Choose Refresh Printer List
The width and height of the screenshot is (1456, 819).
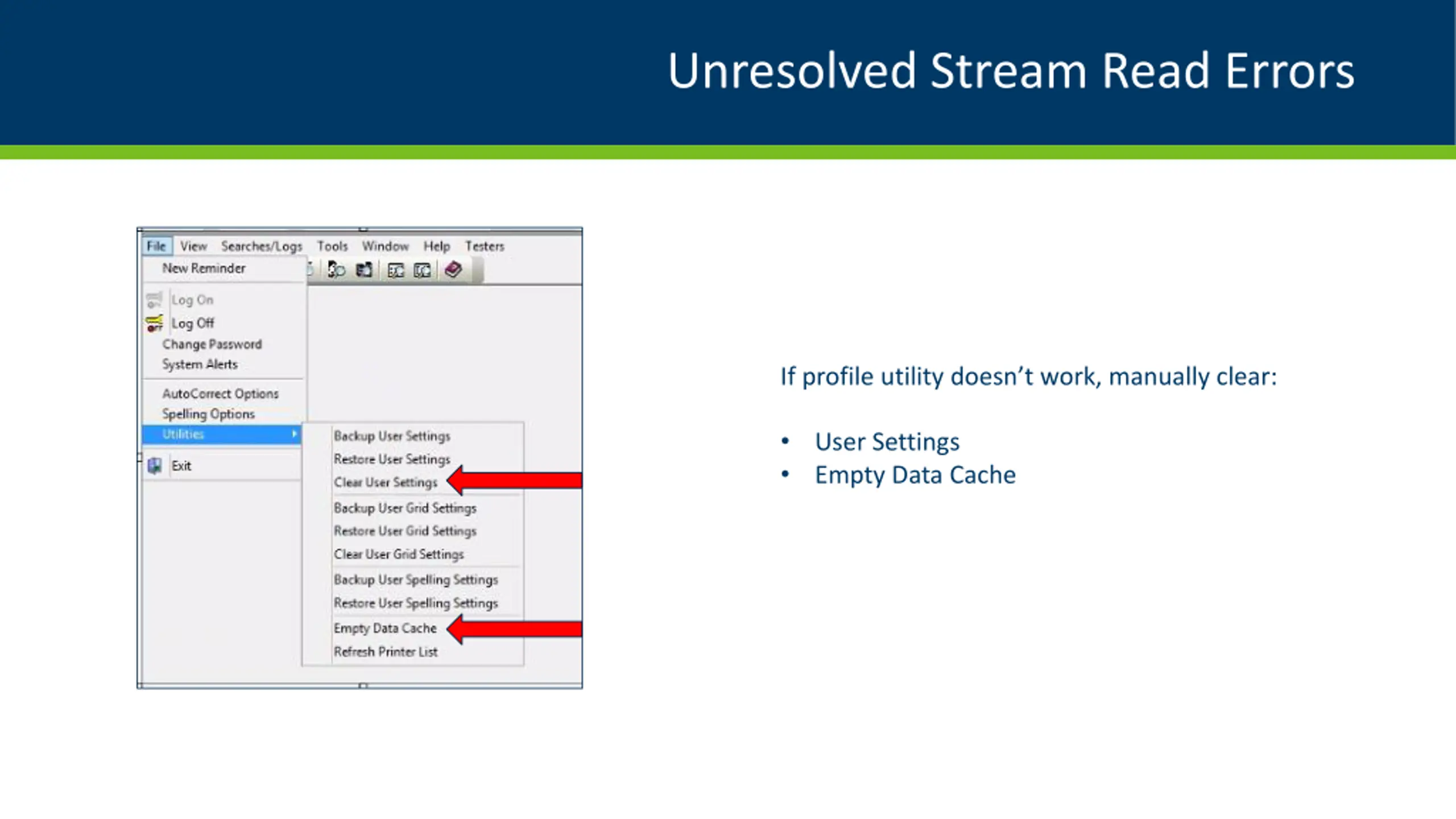(x=386, y=652)
